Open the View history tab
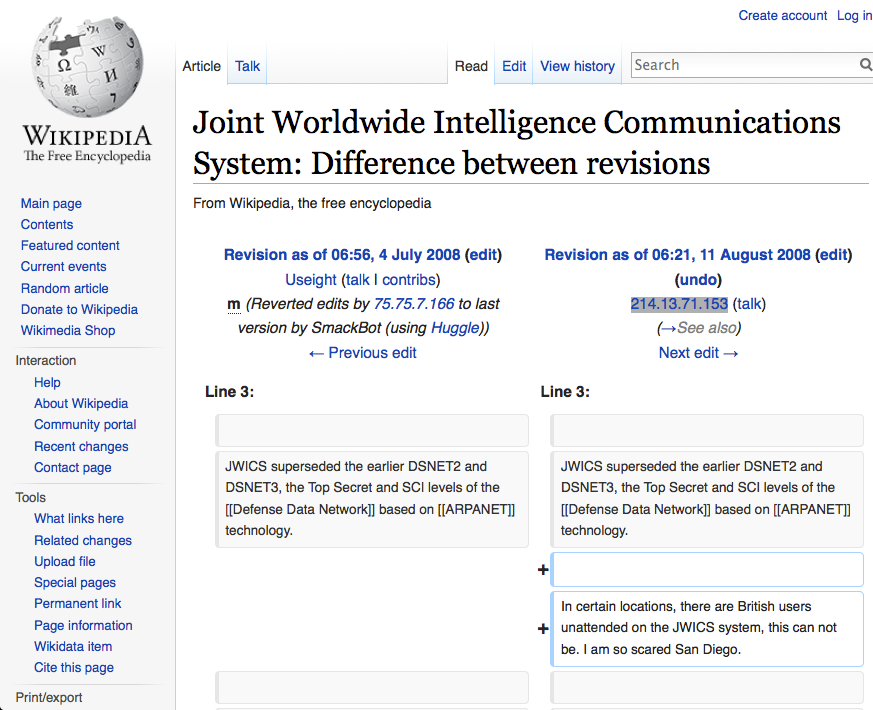Viewport: 873px width, 710px height. click(577, 66)
